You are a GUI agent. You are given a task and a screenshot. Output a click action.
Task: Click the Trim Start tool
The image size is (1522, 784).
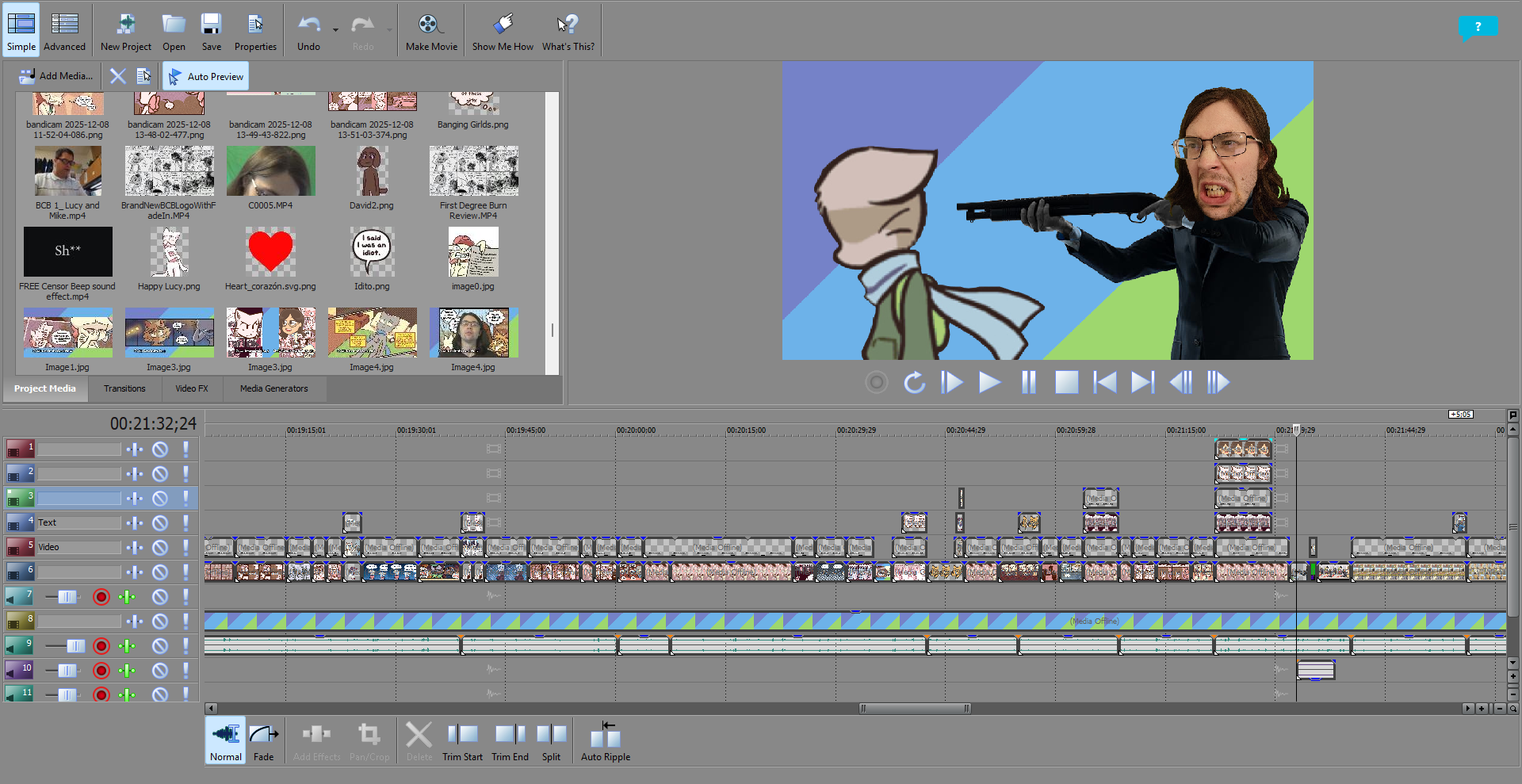pyautogui.click(x=462, y=742)
